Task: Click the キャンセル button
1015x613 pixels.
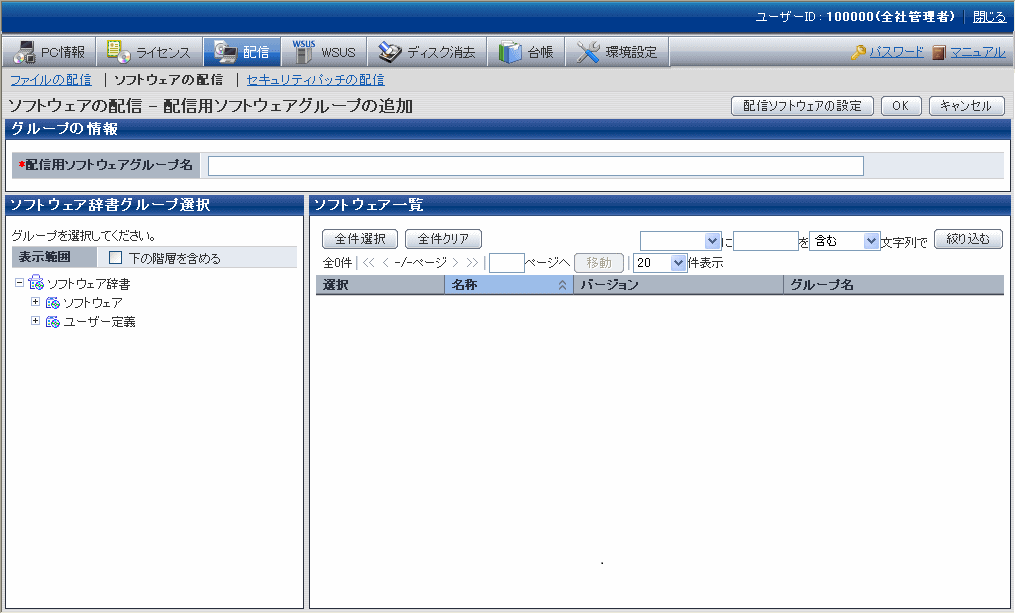Action: click(x=966, y=106)
